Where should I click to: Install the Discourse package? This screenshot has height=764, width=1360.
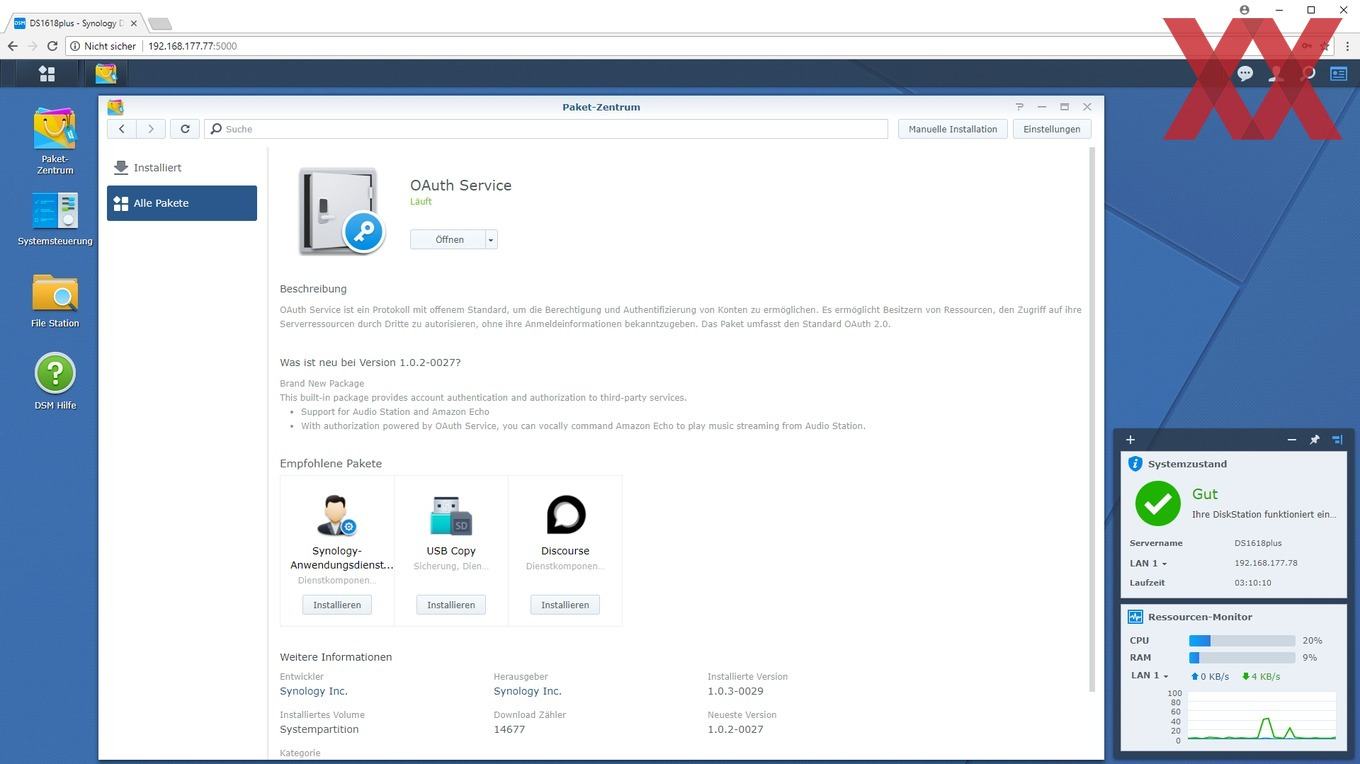point(565,605)
